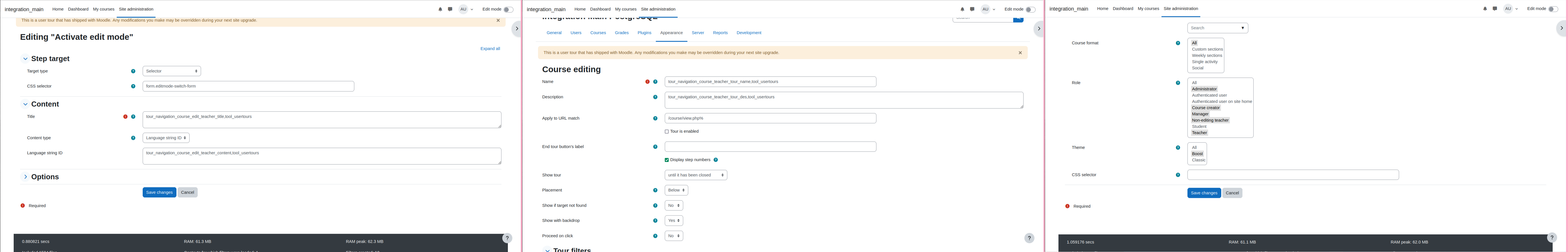Click help icon beside Title field
The width and height of the screenshot is (1568, 252).
[x=133, y=117]
